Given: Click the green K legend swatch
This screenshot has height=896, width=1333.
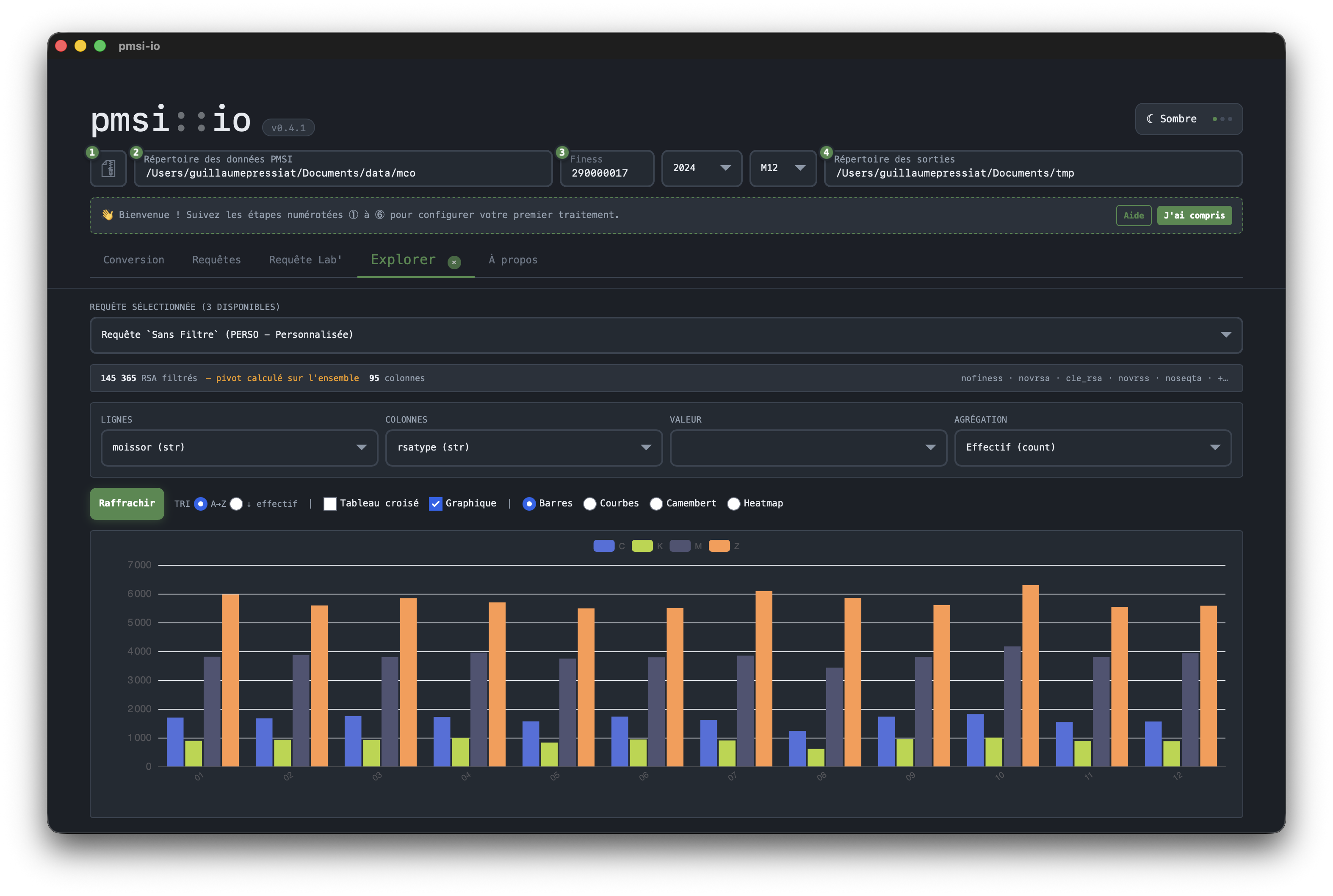Looking at the screenshot, I should (x=642, y=546).
